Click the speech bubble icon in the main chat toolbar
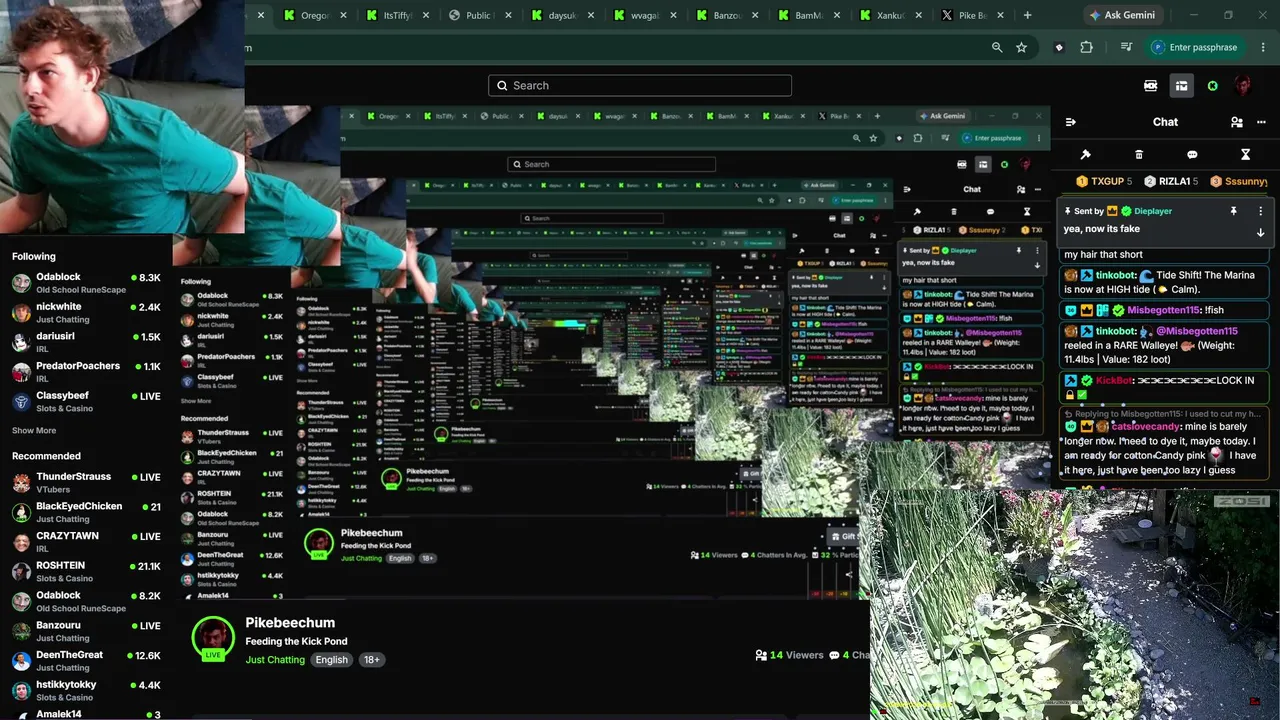The image size is (1280, 720). pos(1192,155)
